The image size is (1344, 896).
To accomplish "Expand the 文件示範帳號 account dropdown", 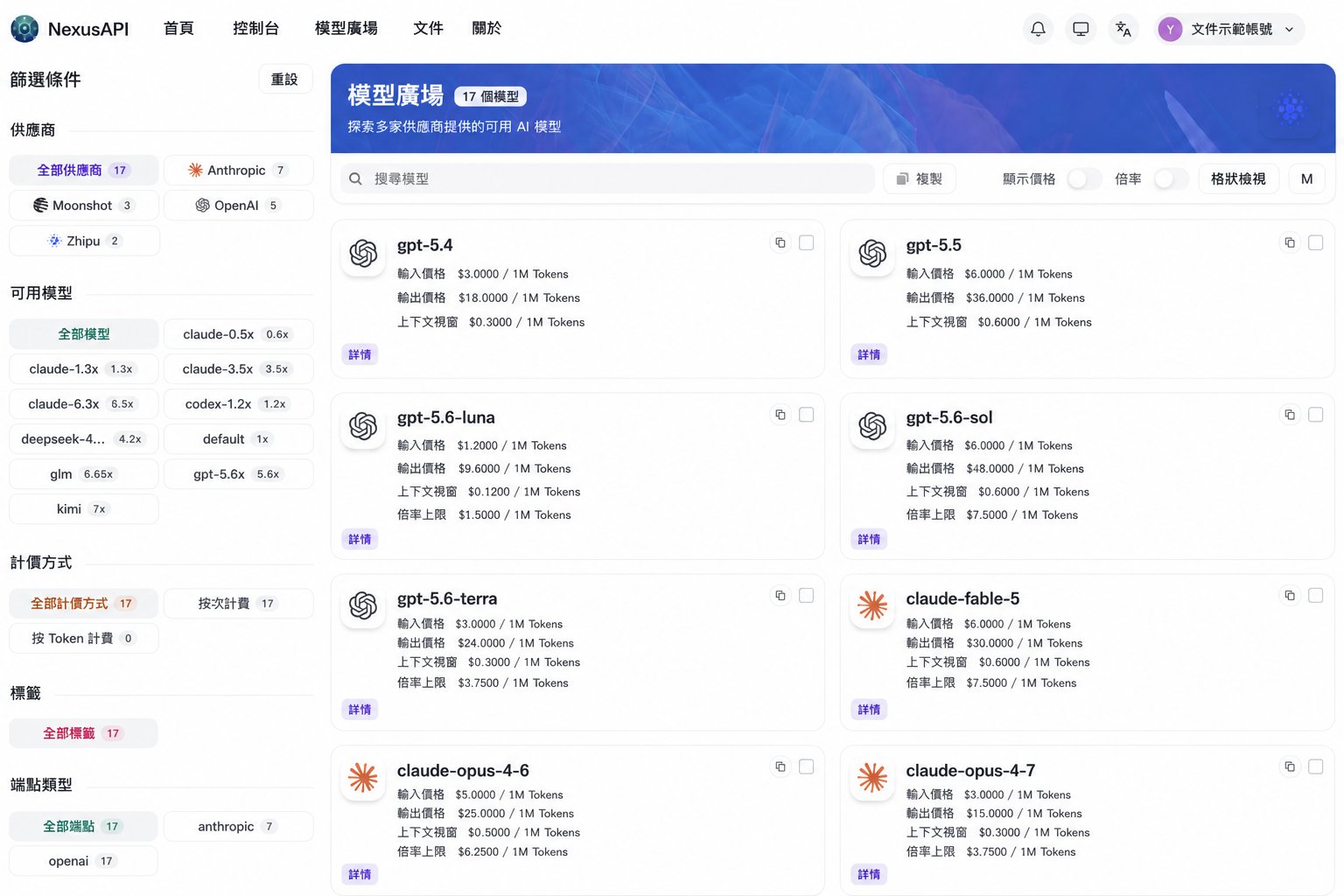I will (1229, 29).
